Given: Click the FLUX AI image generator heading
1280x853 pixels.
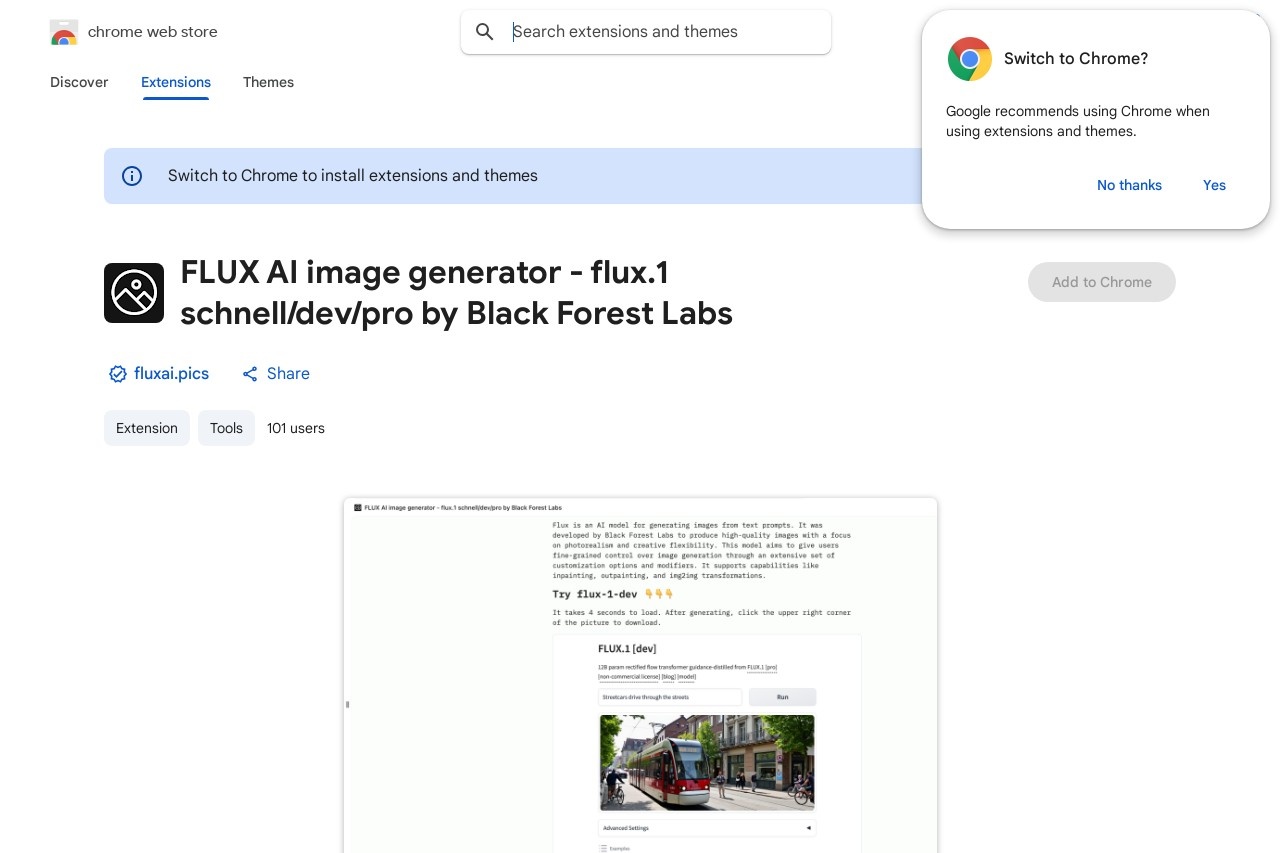Looking at the screenshot, I should 456,293.
